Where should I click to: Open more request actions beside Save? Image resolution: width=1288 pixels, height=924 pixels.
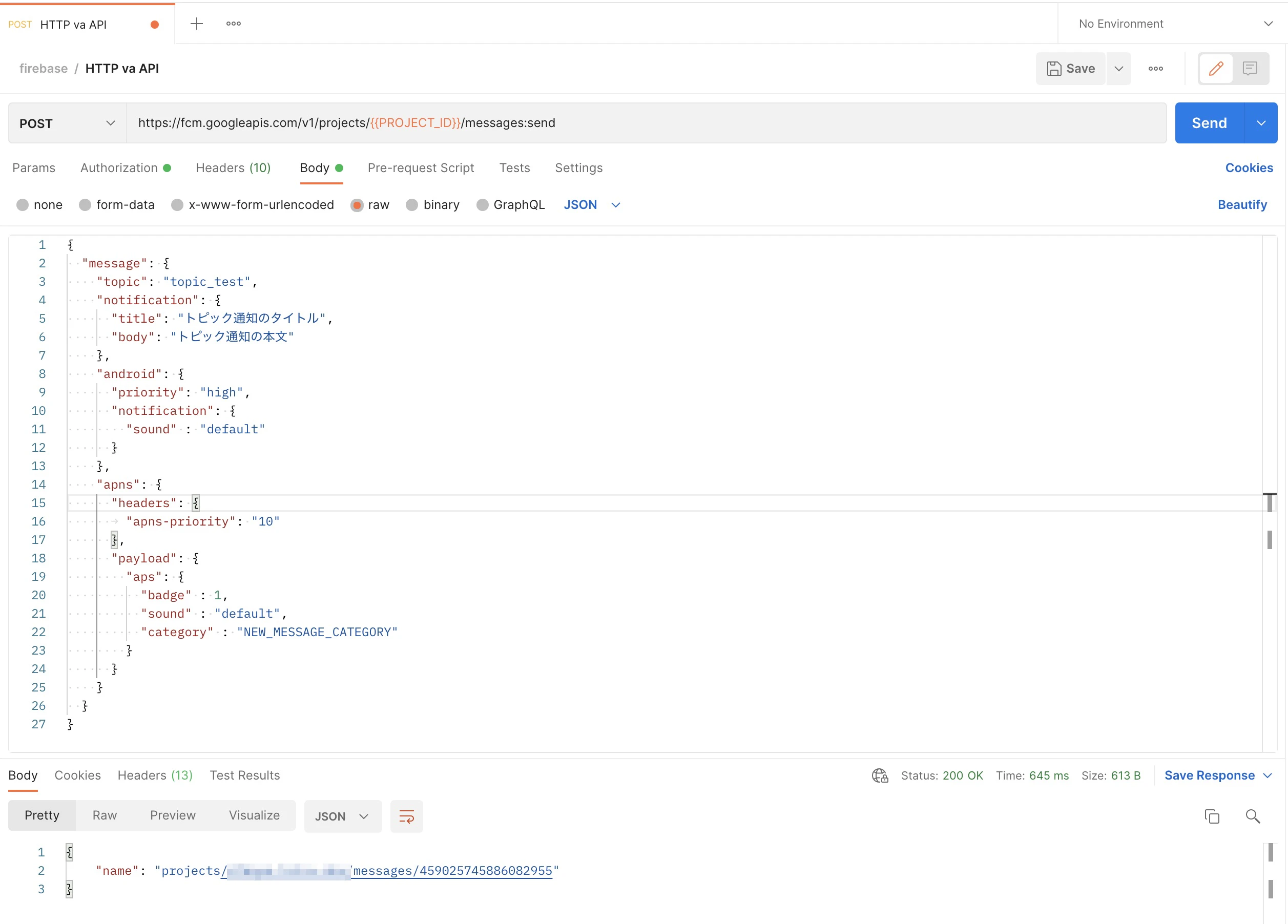tap(1156, 69)
